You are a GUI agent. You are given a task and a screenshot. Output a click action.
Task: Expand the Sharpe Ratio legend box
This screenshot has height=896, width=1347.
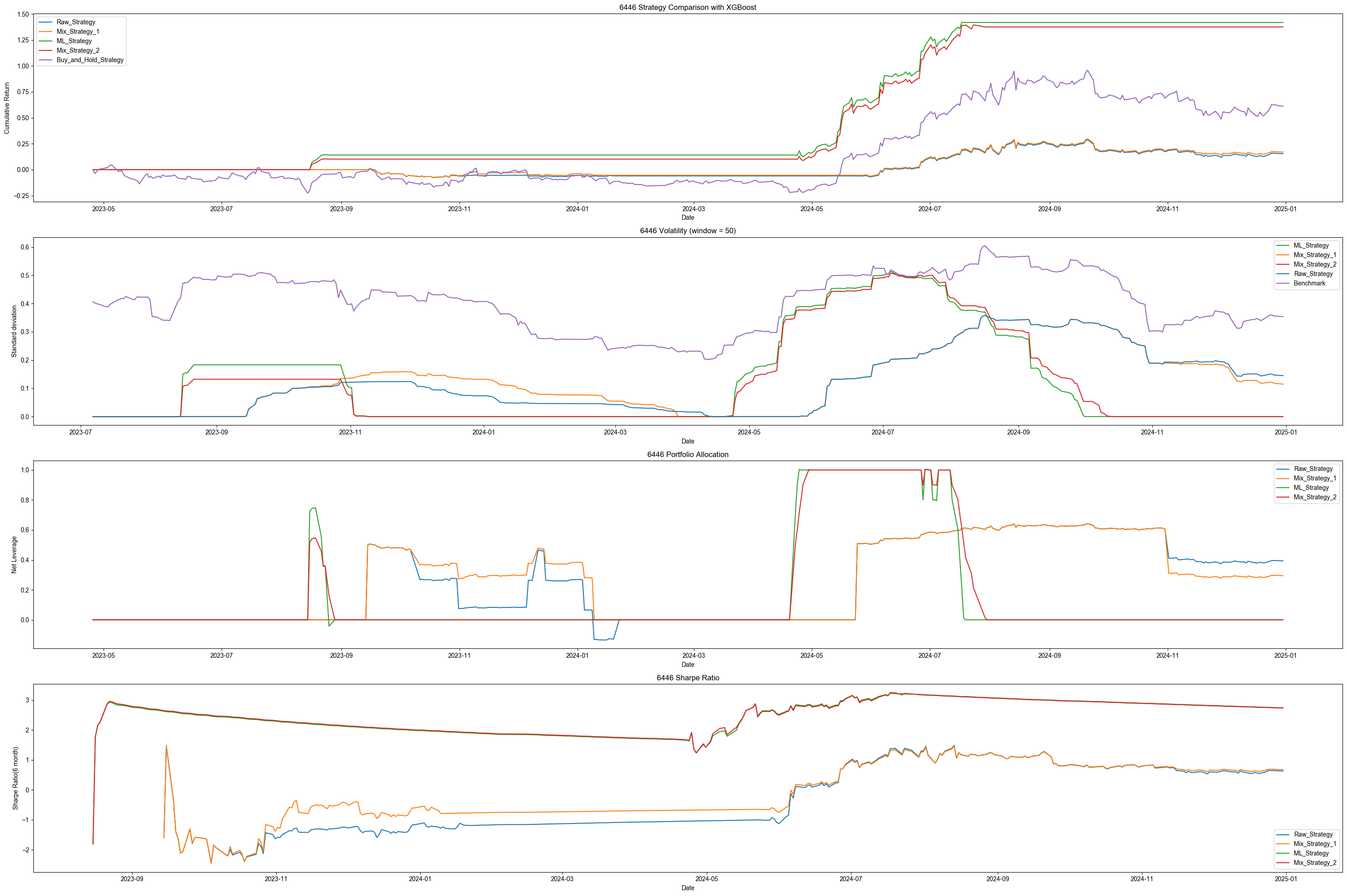1306,849
